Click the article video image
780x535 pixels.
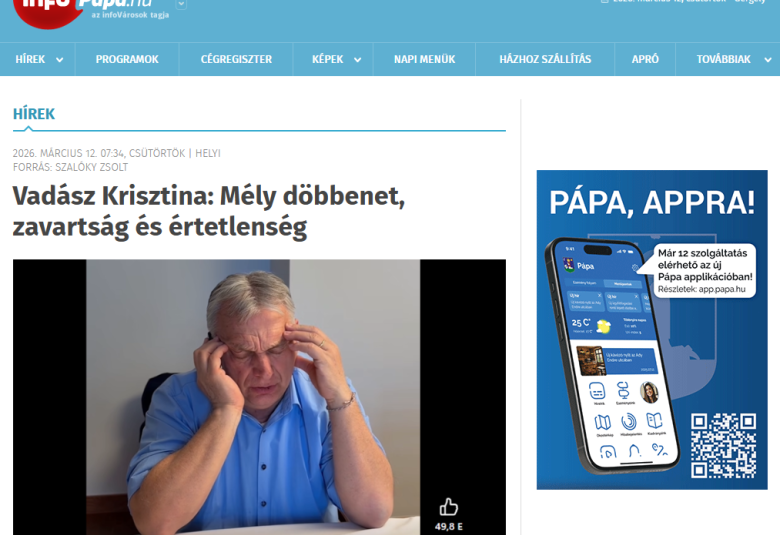[x=259, y=397]
